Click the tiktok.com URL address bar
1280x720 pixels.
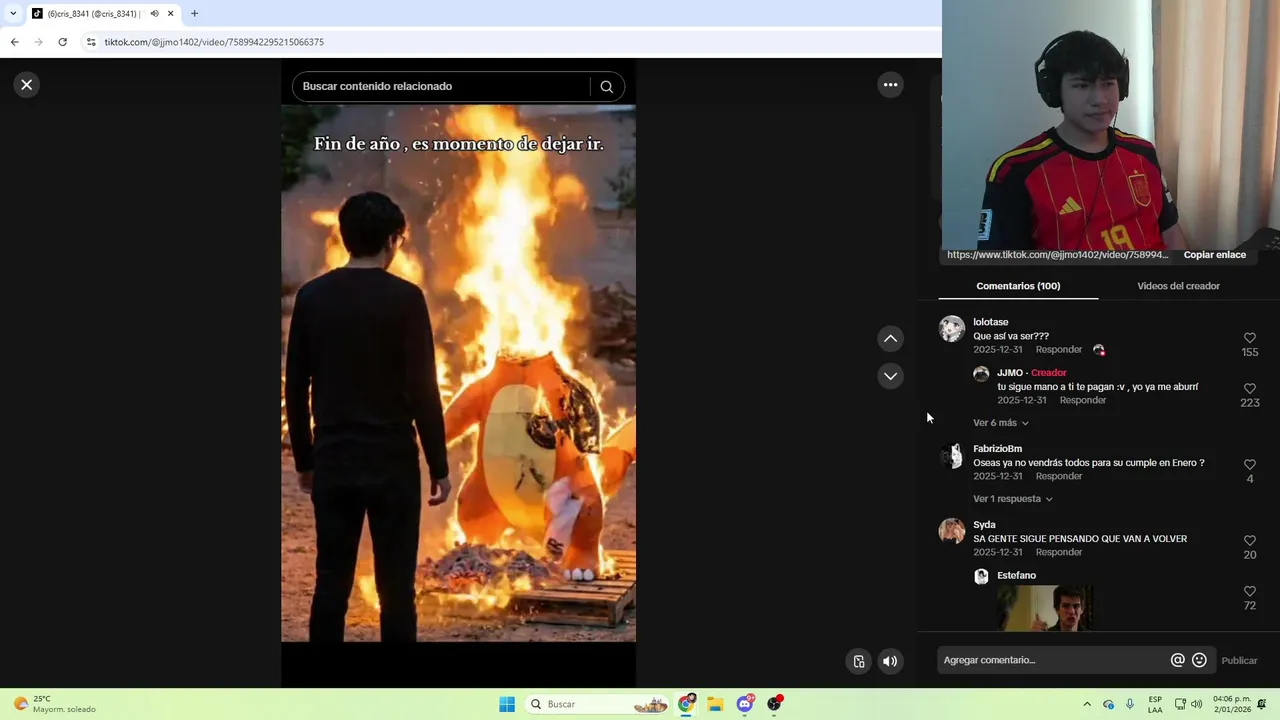[214, 42]
